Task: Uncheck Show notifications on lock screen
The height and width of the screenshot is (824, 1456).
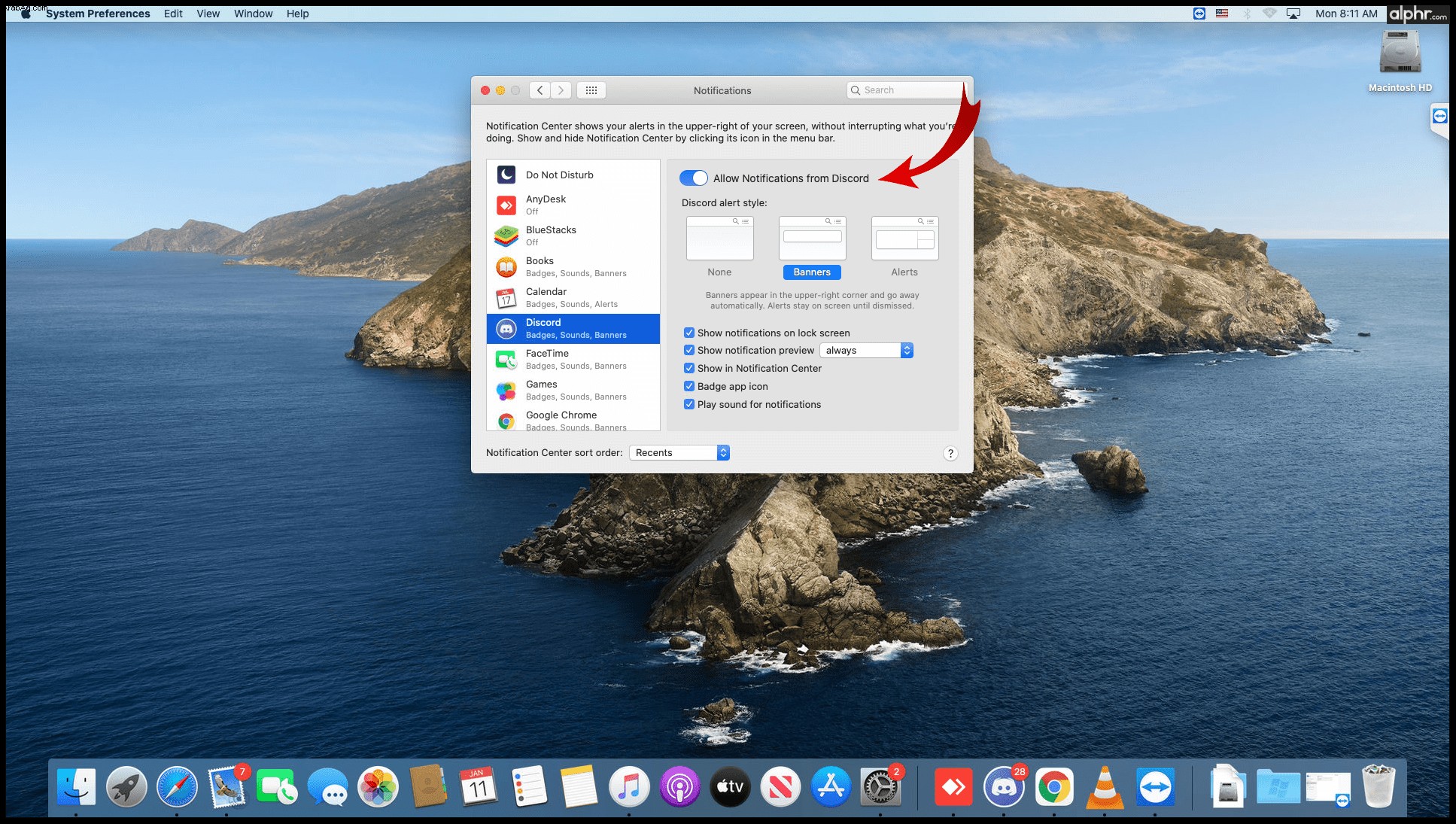Action: pos(688,333)
